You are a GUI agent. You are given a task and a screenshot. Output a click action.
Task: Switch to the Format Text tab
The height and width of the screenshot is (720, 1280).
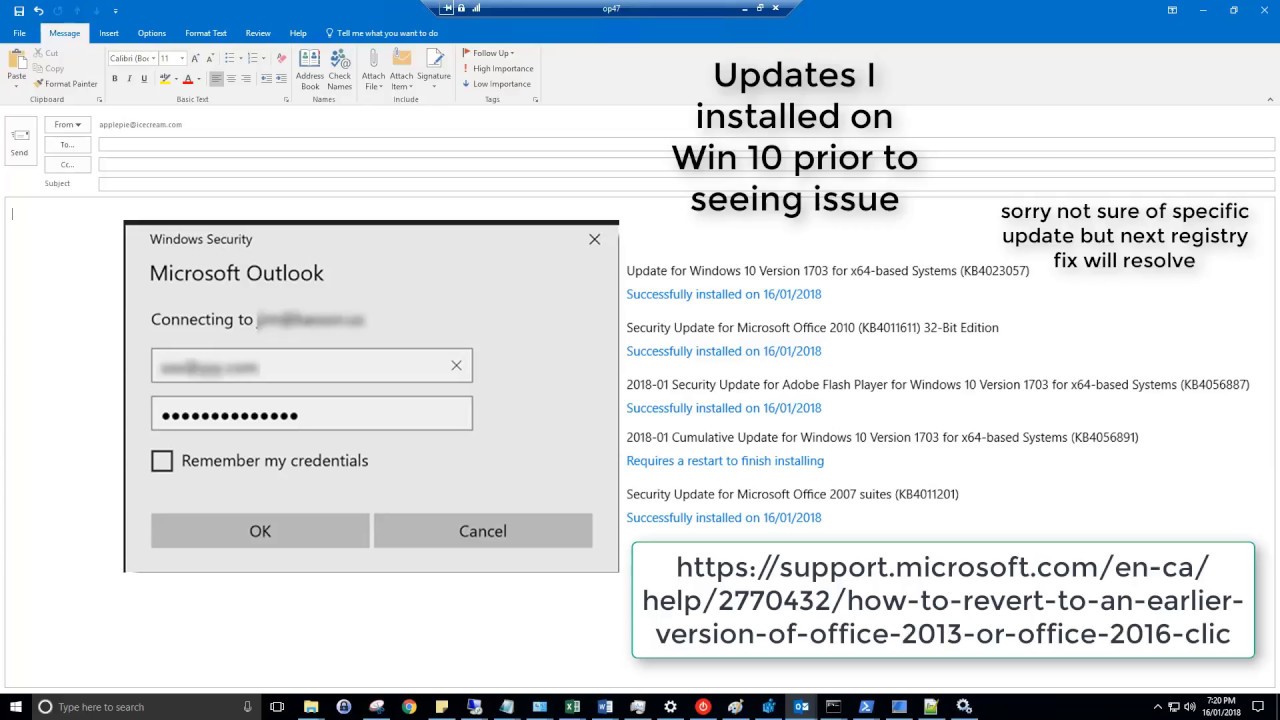click(206, 33)
